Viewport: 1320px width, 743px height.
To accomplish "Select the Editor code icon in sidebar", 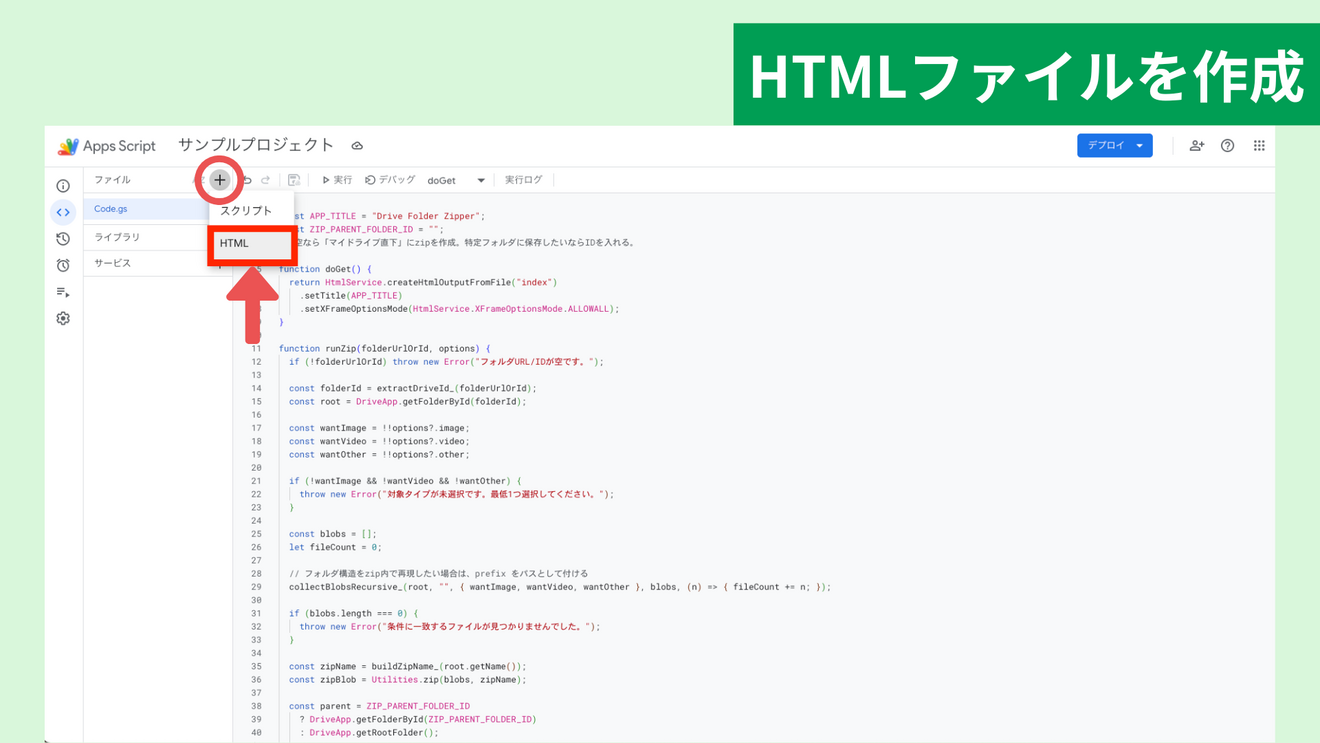I will [x=63, y=212].
